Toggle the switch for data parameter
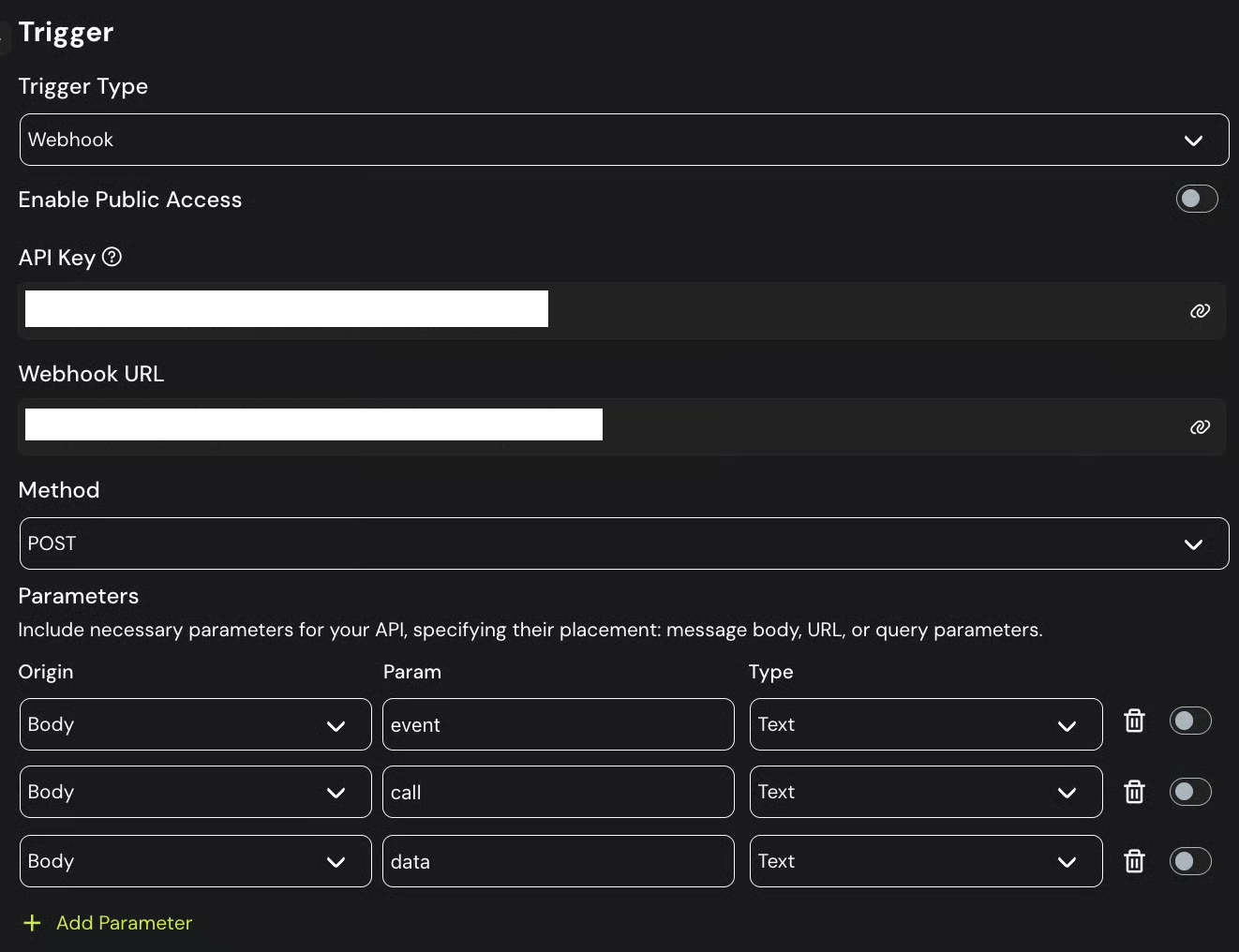1239x952 pixels. 1190,861
